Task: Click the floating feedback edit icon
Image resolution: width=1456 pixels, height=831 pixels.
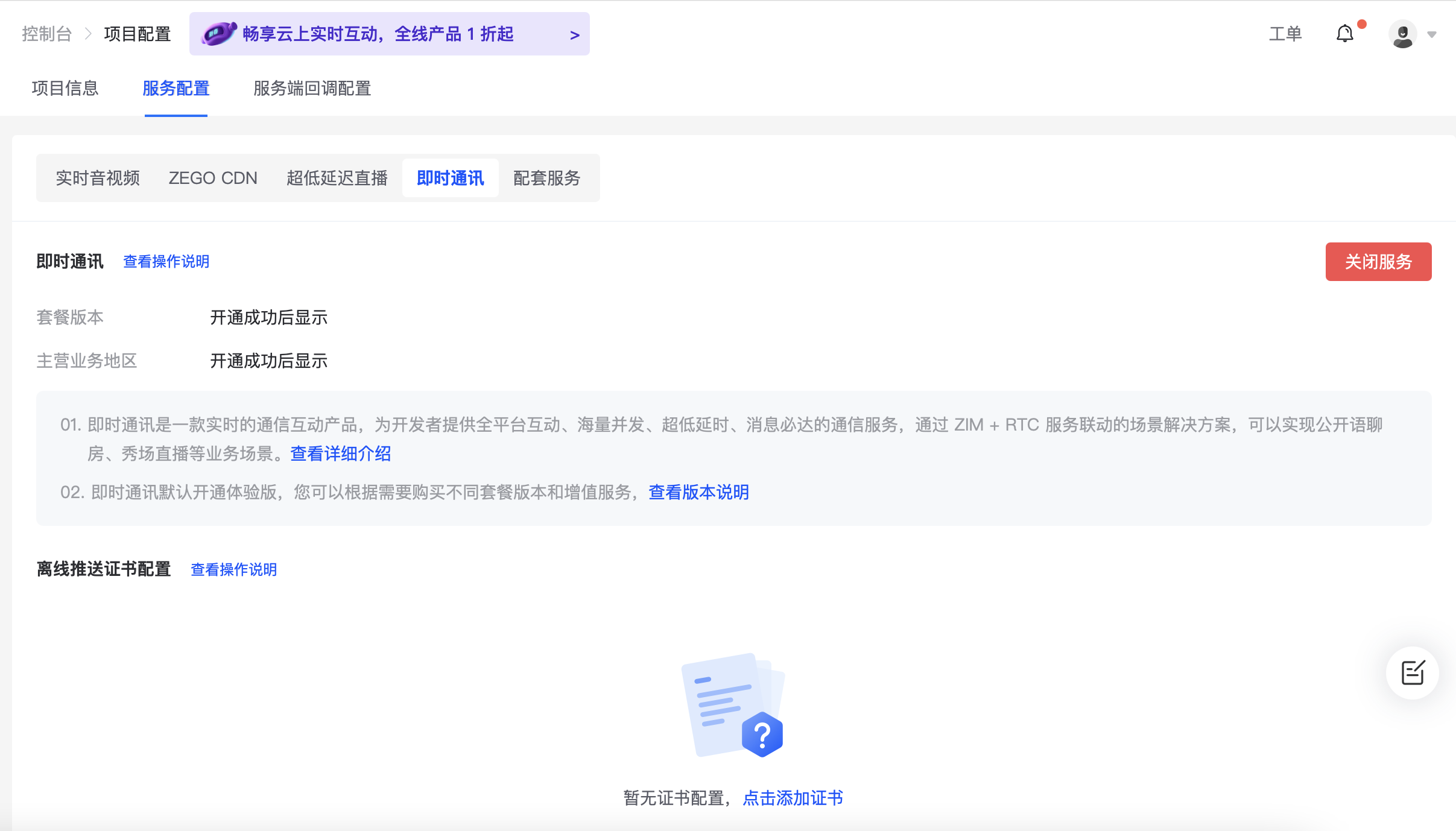Action: (x=1412, y=672)
